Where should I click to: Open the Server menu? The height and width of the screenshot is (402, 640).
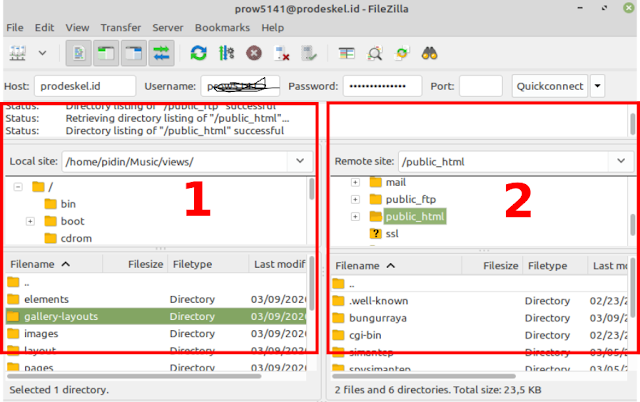pos(168,27)
